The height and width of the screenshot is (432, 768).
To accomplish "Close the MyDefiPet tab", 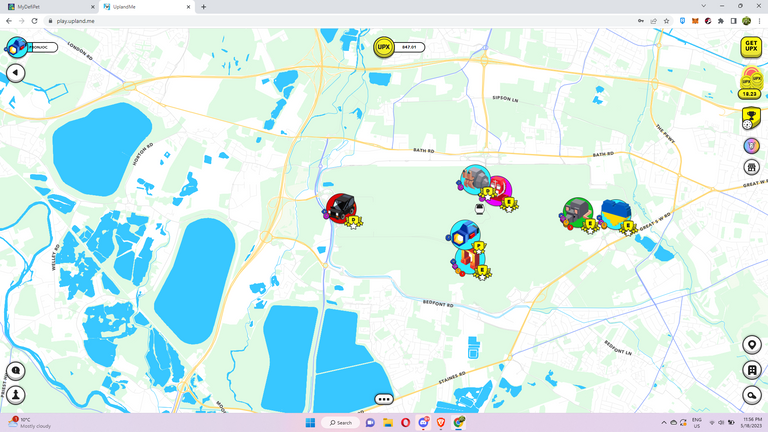I will point(93,7).
